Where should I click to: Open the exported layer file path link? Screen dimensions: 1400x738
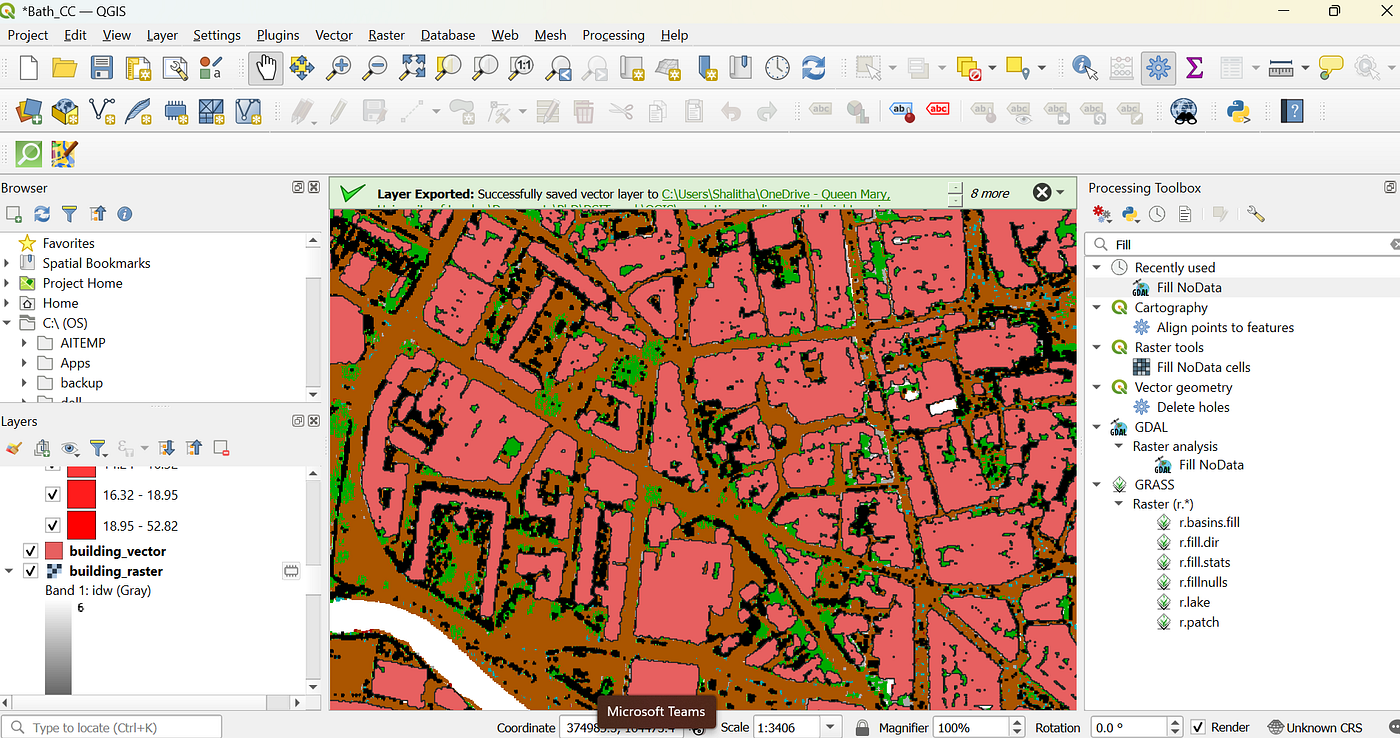pos(776,194)
